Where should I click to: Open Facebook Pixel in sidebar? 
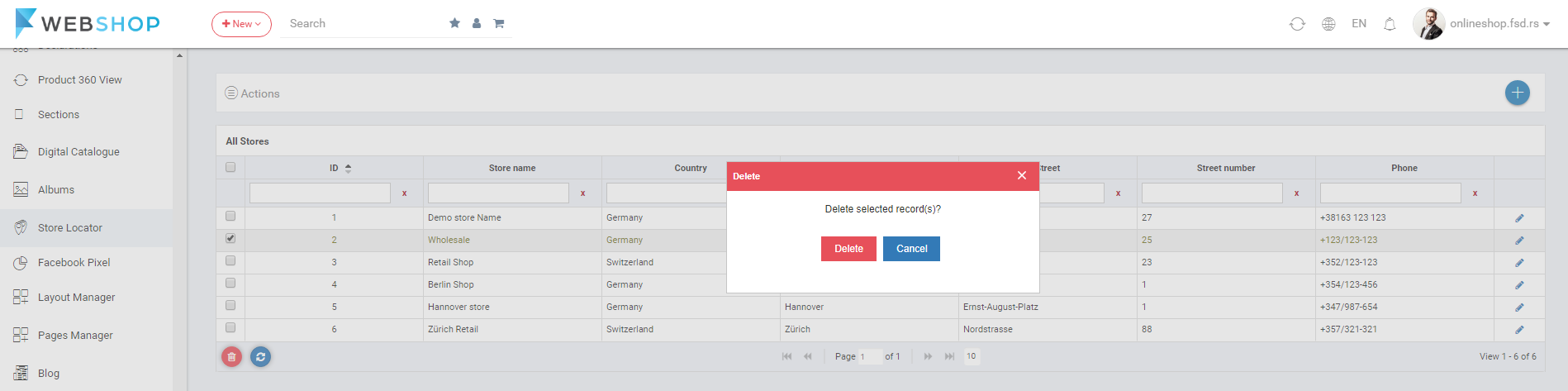click(x=74, y=263)
